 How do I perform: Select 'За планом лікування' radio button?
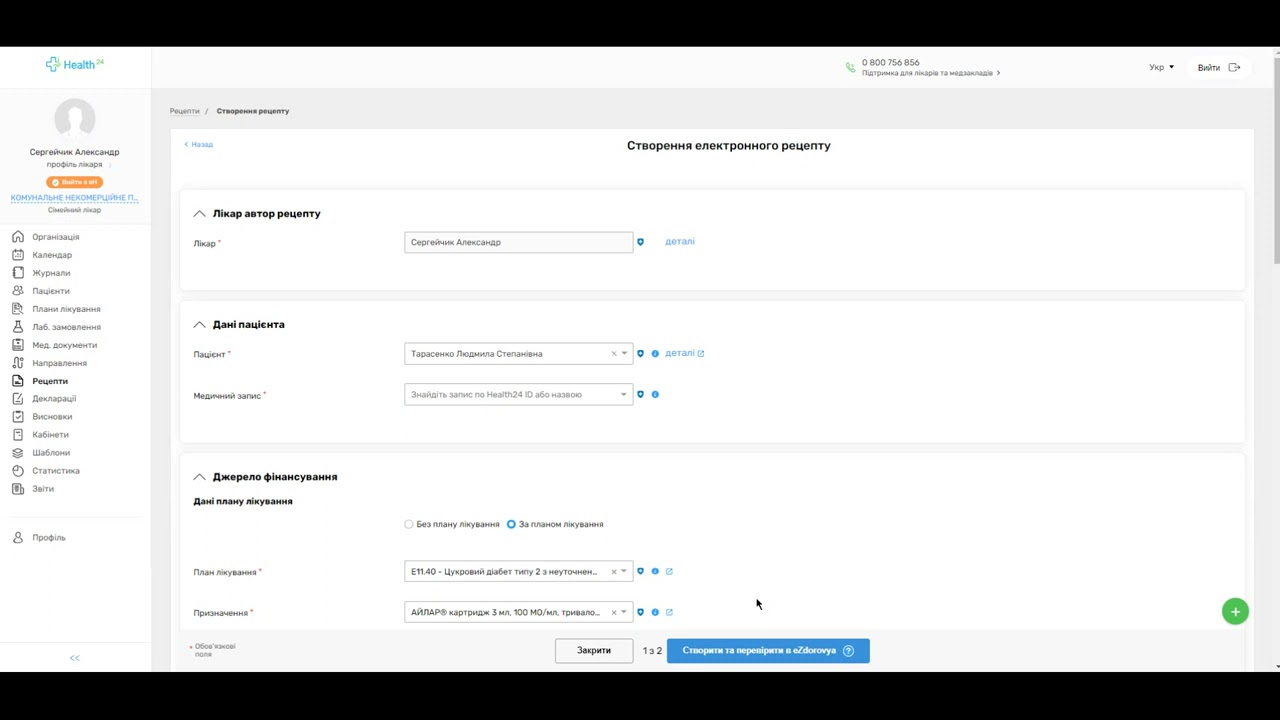click(x=511, y=524)
